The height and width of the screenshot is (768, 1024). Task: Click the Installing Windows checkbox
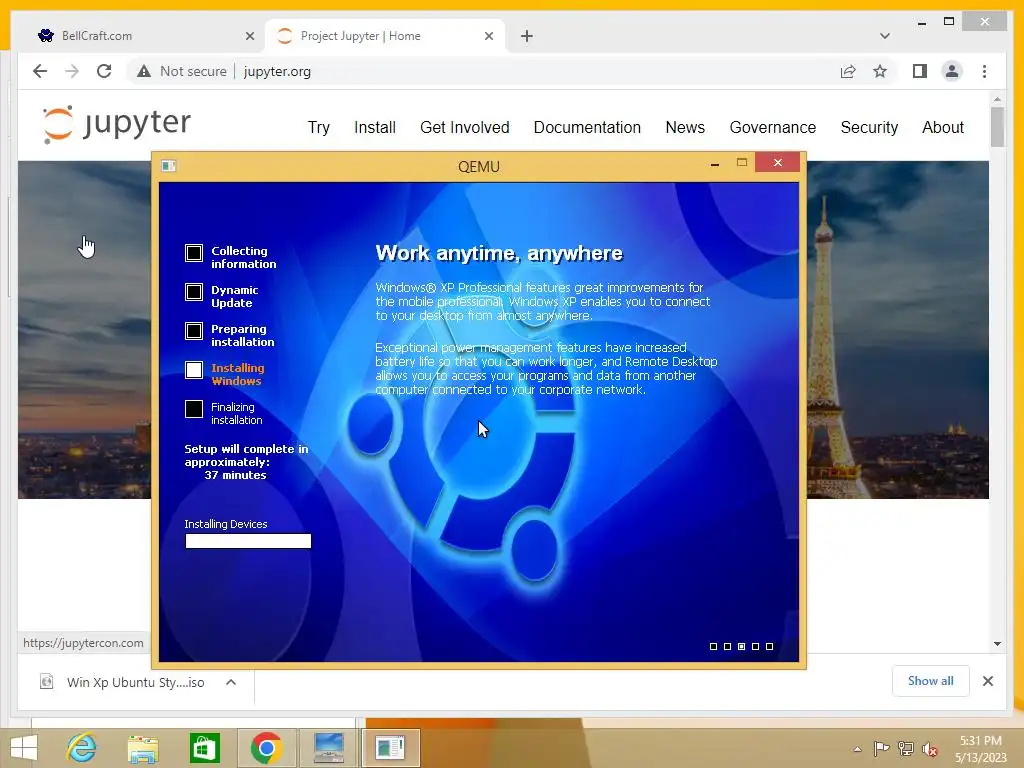coord(194,370)
